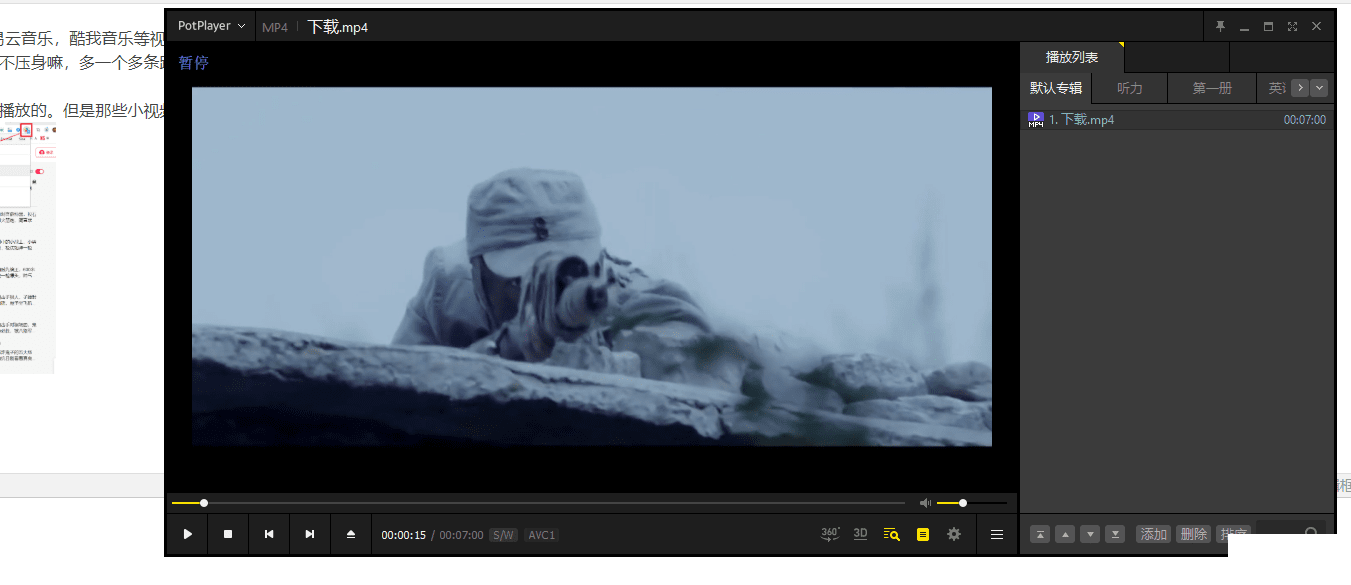Stop the video playback

pyautogui.click(x=228, y=534)
